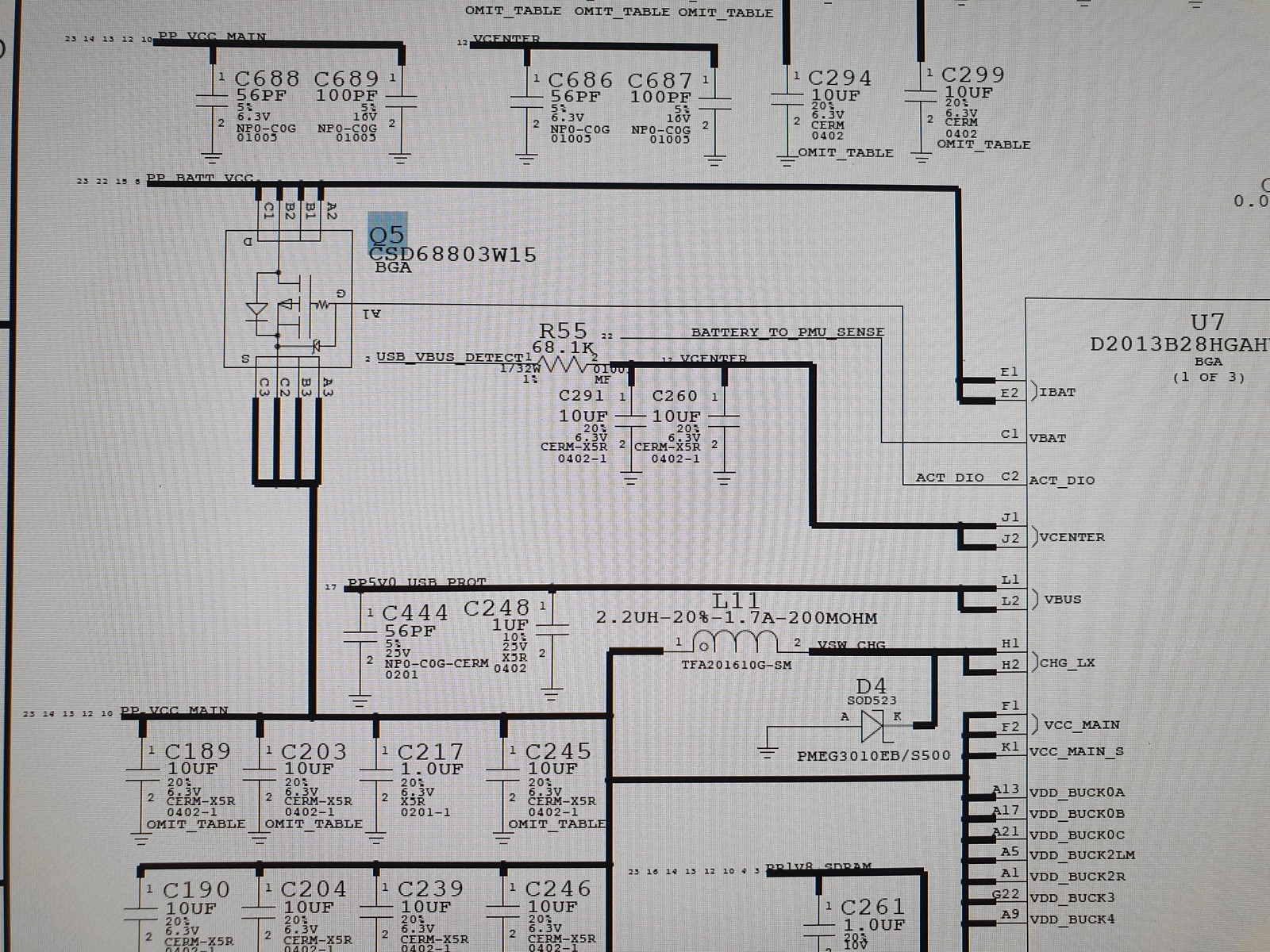Click the ACT_DIO pin label inside U7
The image size is (1270, 952).
pos(1061,480)
